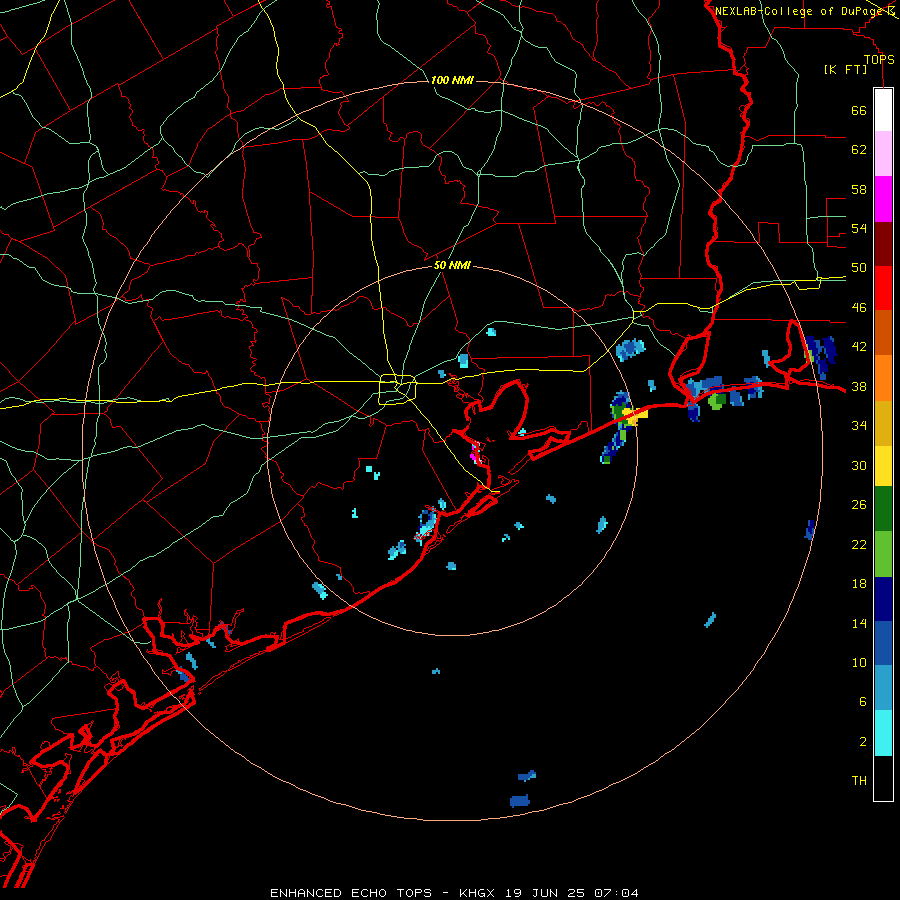The image size is (900, 900).
Task: Click the KHGX station identifier
Action: point(476,893)
